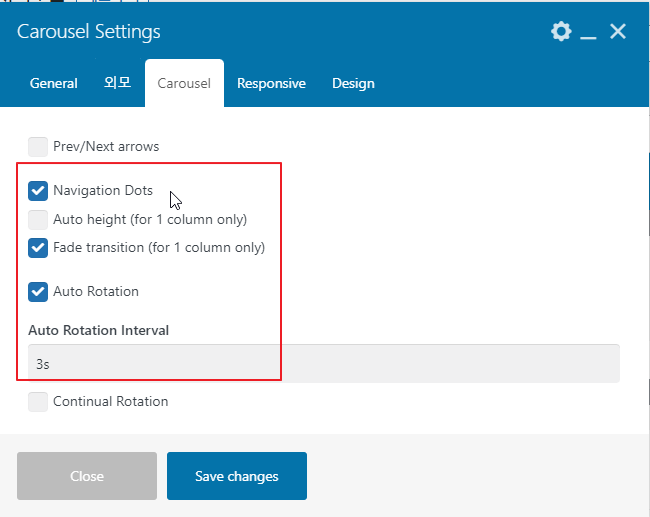Click the Auto Rotation Interval field
The height and width of the screenshot is (517, 650).
pos(324,364)
